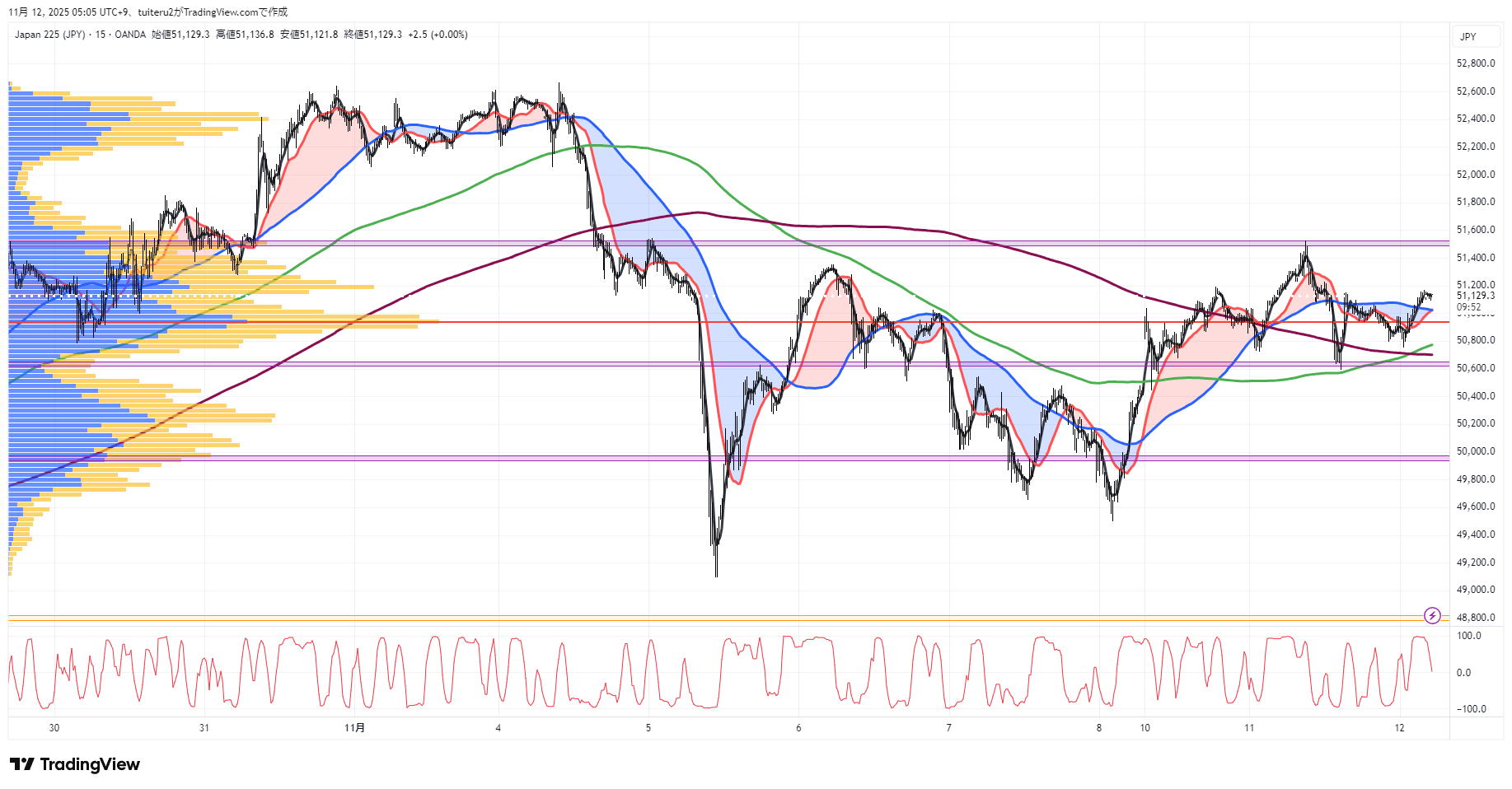
Task: Click the +2.5 (+0.00%) change value
Action: [438, 35]
